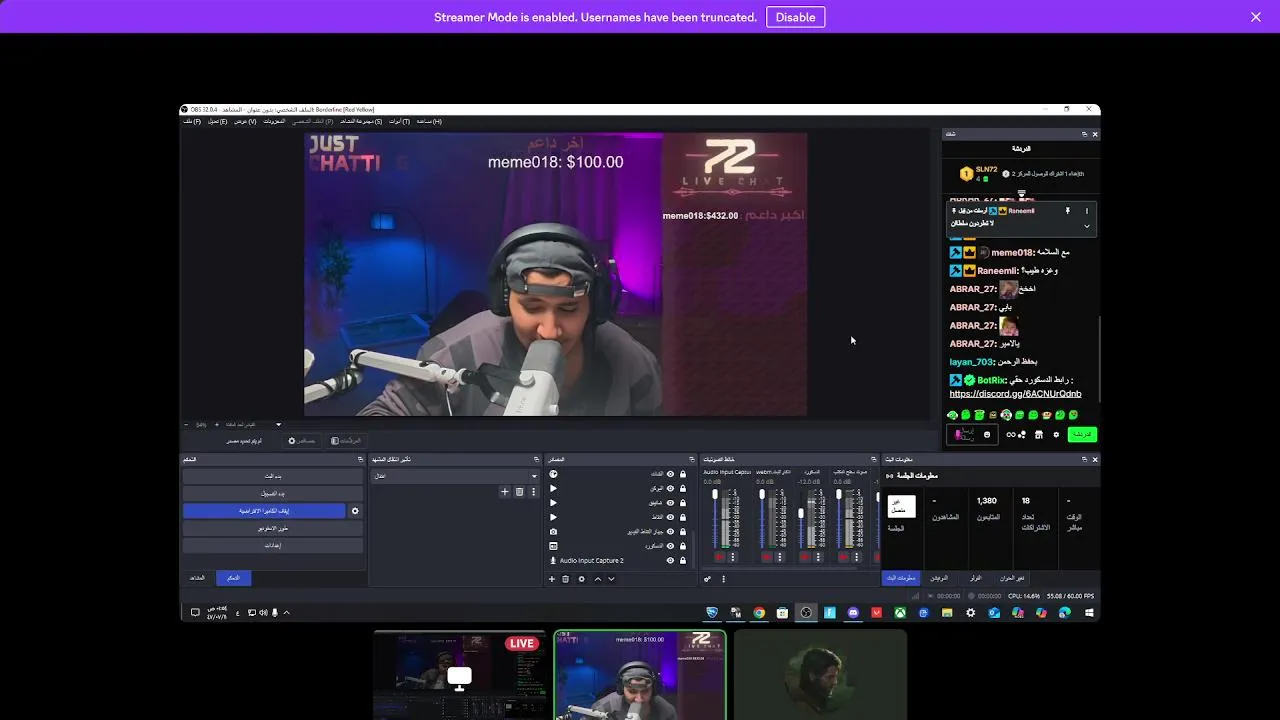The height and width of the screenshot is (720, 1280).
Task: Toggle lock on the browser source row
Action: point(683,546)
